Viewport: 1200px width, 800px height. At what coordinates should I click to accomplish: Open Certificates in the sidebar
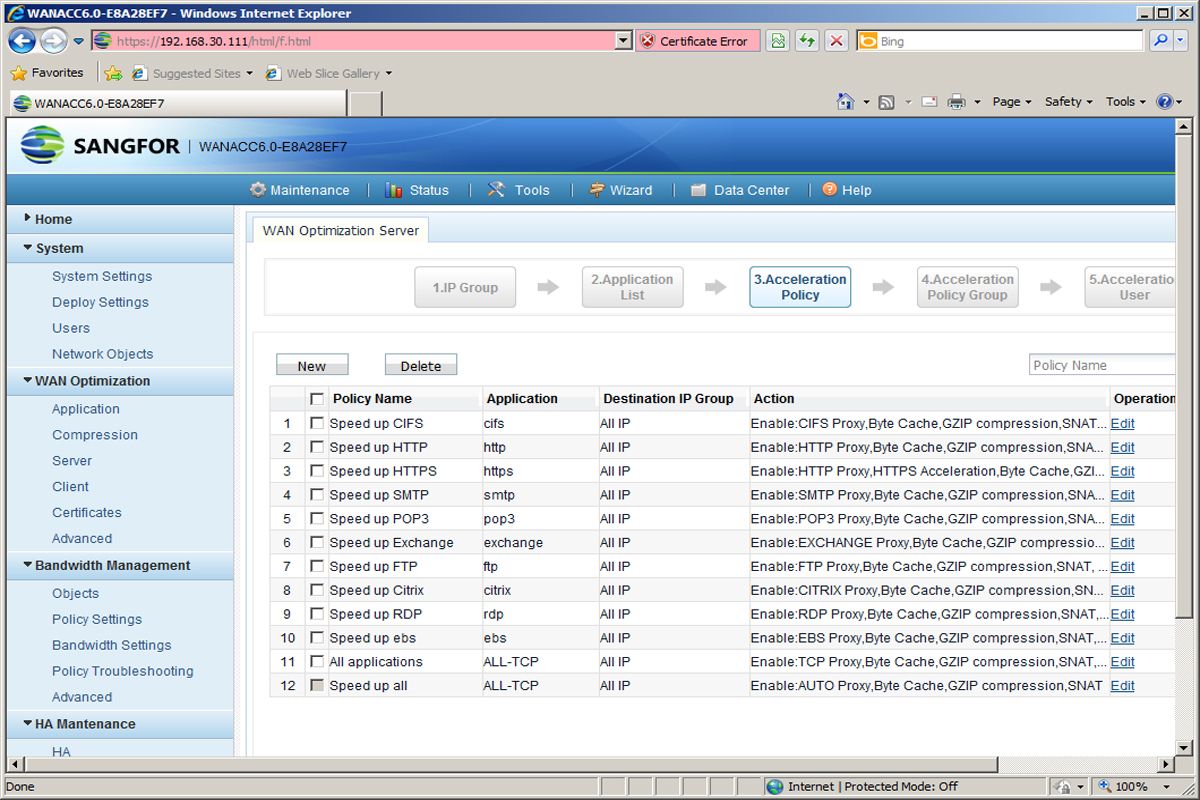click(x=87, y=512)
